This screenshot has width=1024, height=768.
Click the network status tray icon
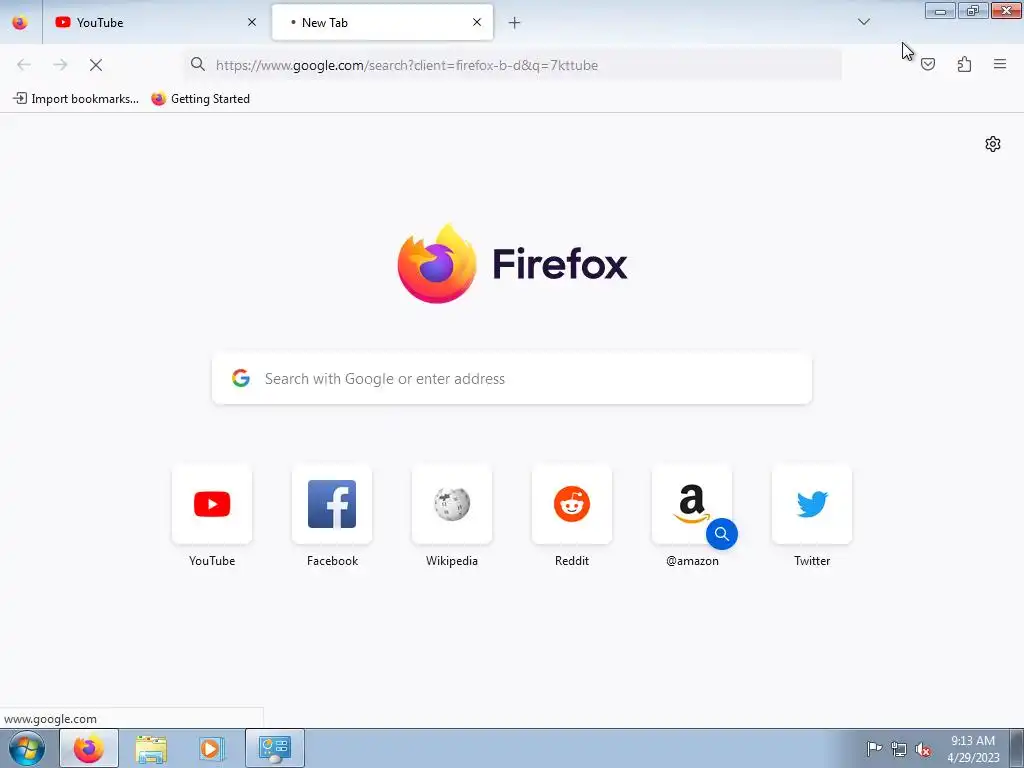(x=899, y=749)
